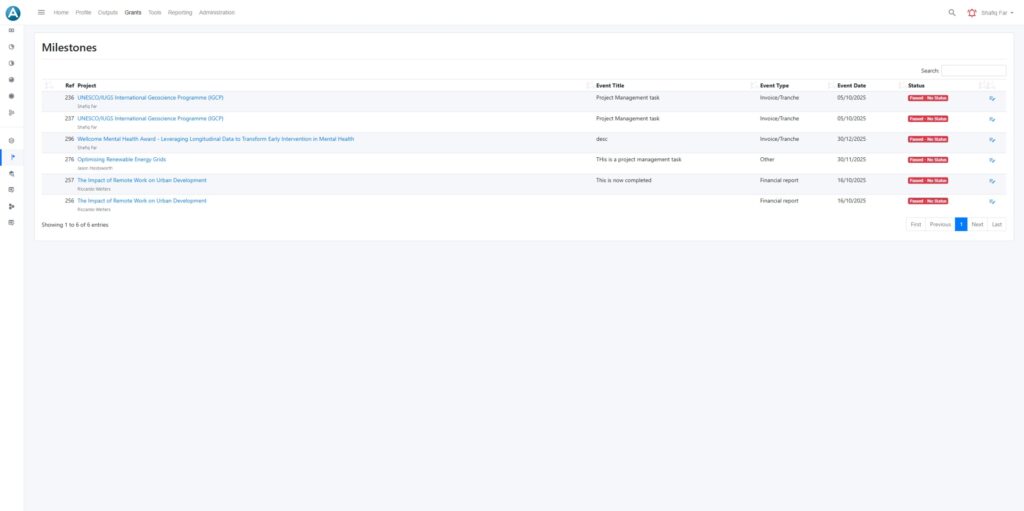Screen dimensions: 1024x511
Task: Click the top-most sidebar icon below logo
Action: click(x=12, y=30)
